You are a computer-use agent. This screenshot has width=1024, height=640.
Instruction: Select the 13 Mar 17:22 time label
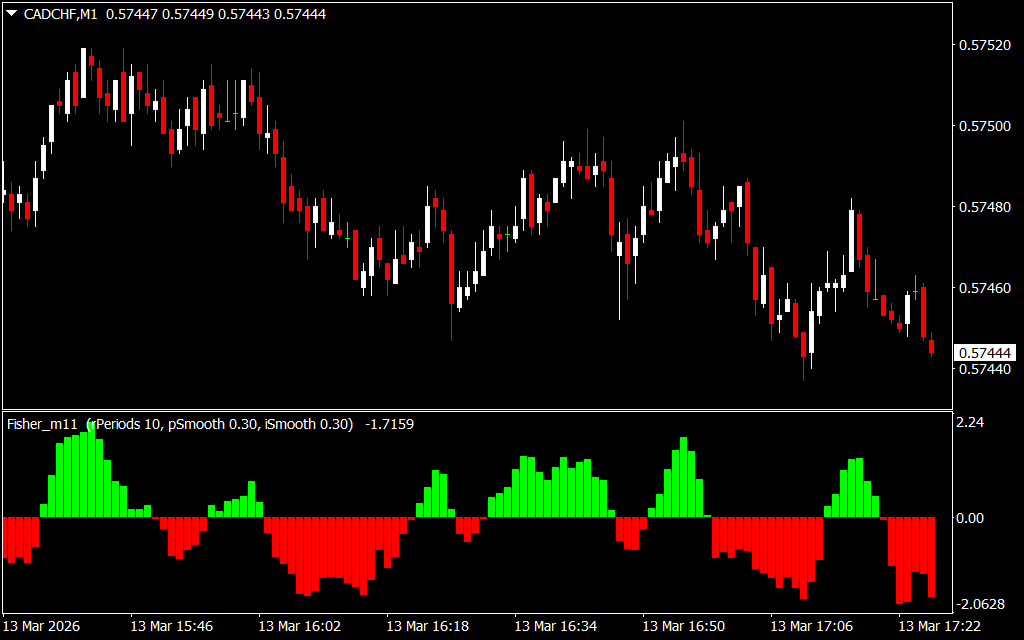[940, 626]
